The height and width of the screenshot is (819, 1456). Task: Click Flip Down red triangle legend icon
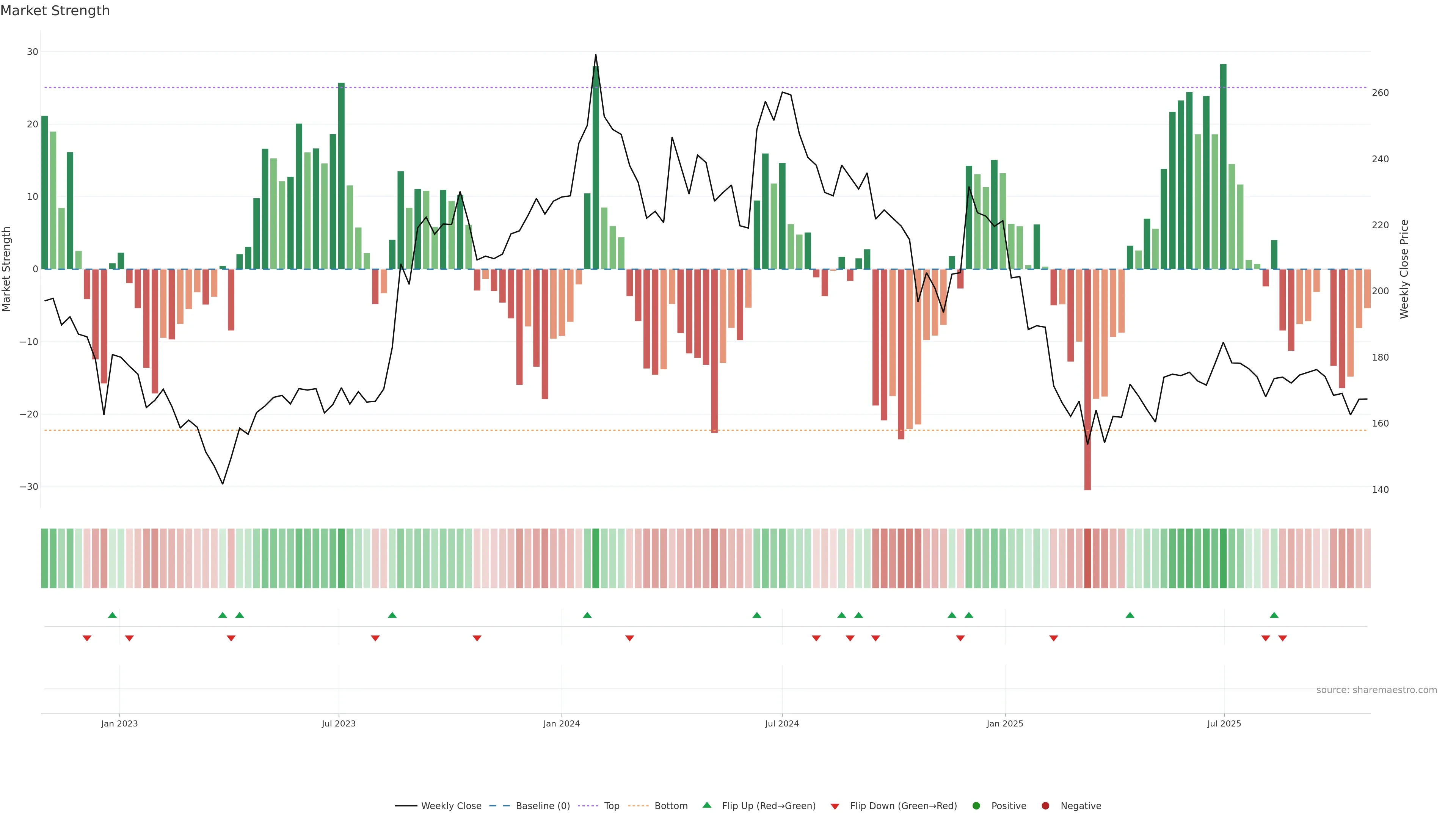point(835,806)
